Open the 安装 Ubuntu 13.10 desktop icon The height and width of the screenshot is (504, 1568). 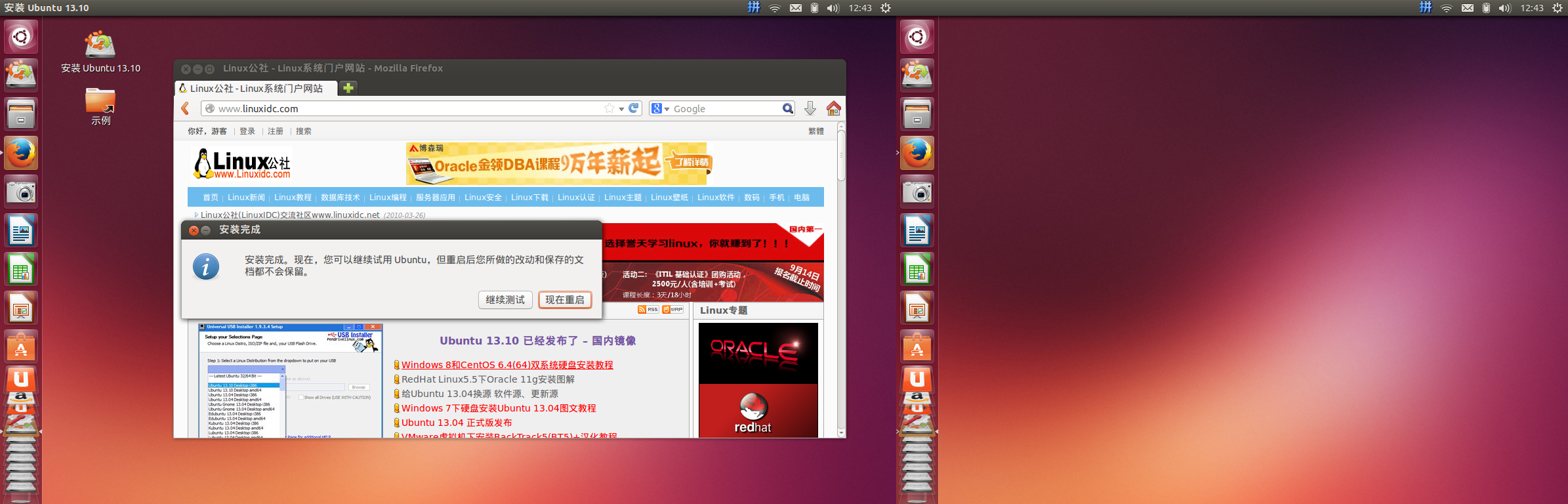click(x=100, y=51)
